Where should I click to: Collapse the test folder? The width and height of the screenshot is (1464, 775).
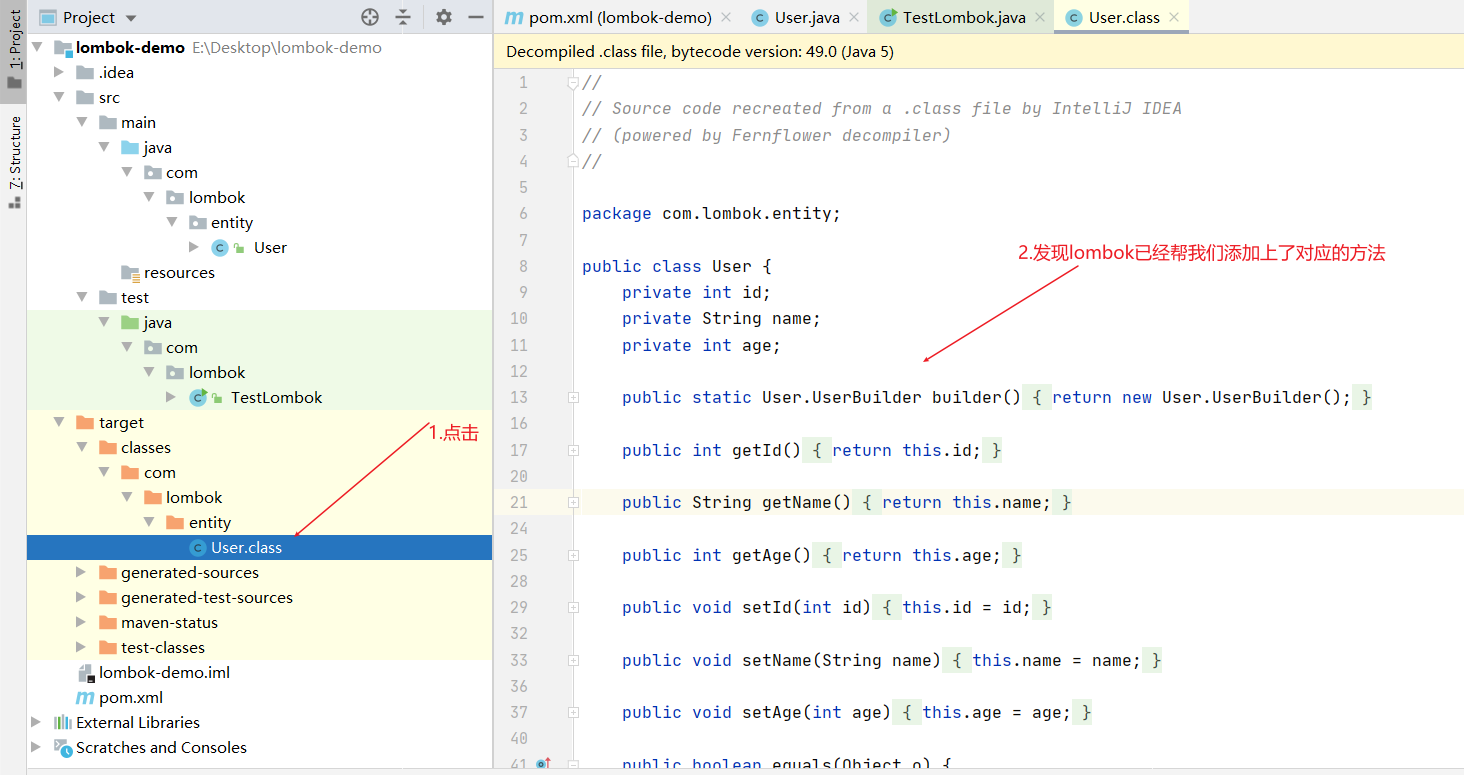pos(82,297)
